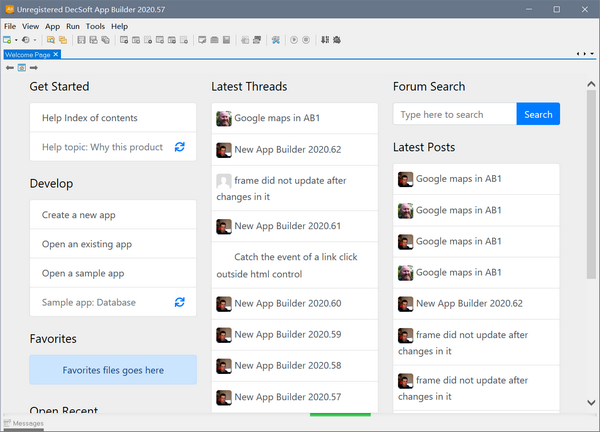Click the home page icon between arrows
Image resolution: width=600 pixels, height=432 pixels.
point(21,67)
